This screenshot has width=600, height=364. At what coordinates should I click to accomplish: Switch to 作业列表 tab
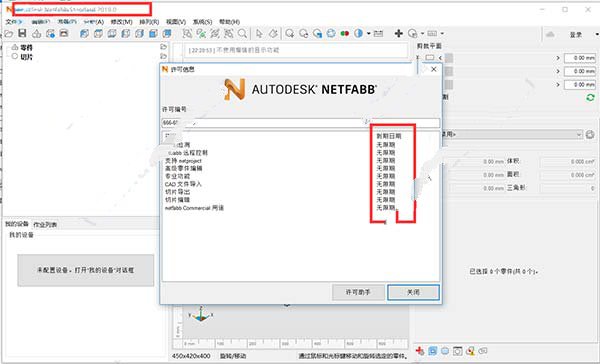point(45,224)
